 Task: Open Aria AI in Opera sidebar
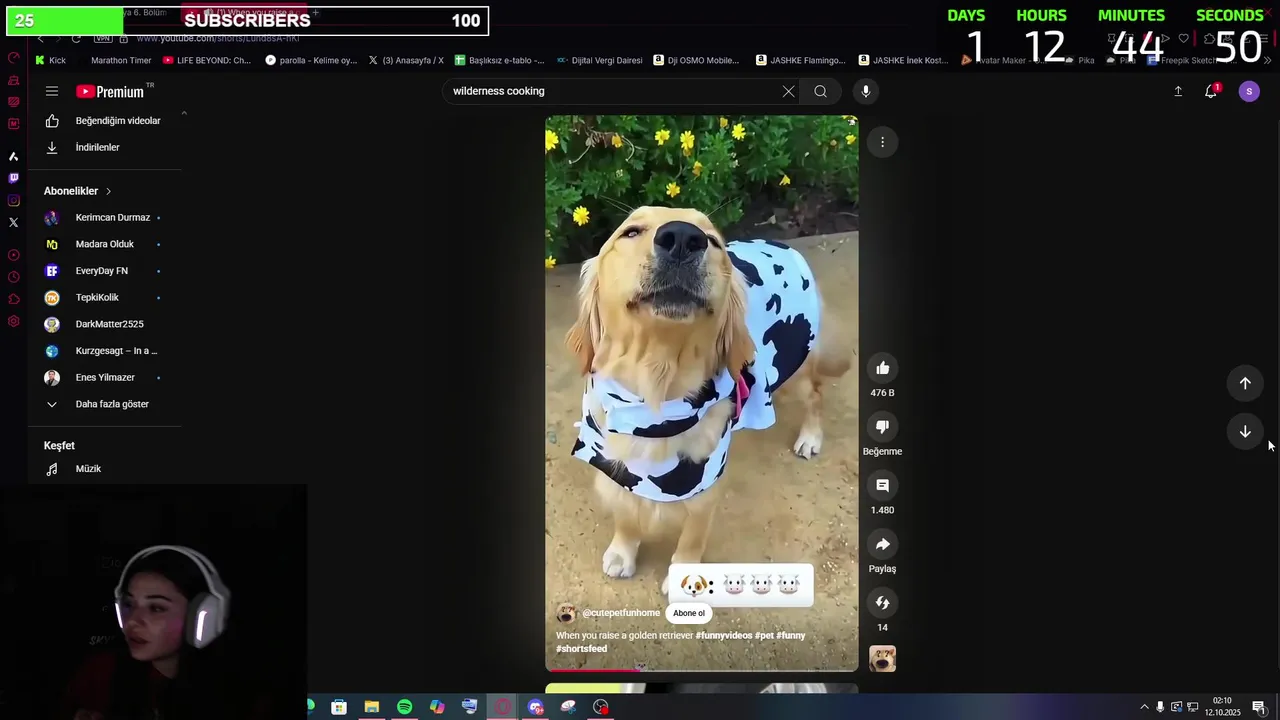(13, 156)
